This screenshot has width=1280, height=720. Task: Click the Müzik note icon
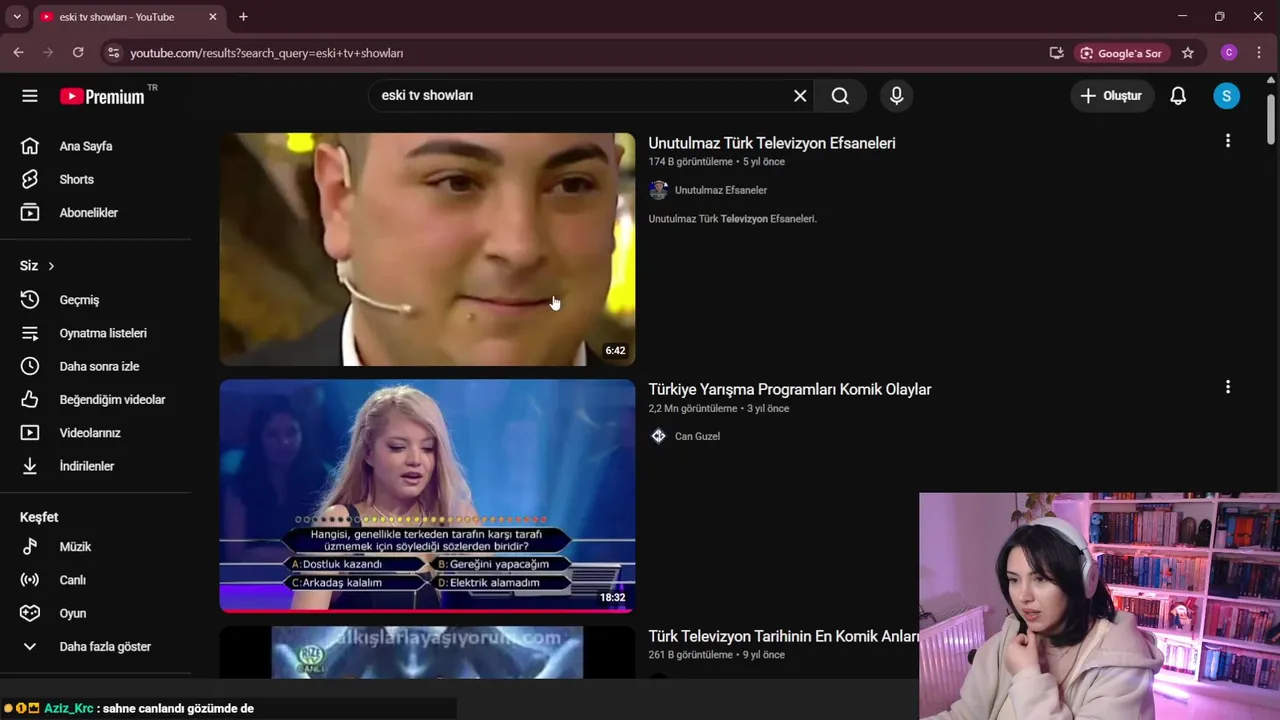[x=30, y=547]
